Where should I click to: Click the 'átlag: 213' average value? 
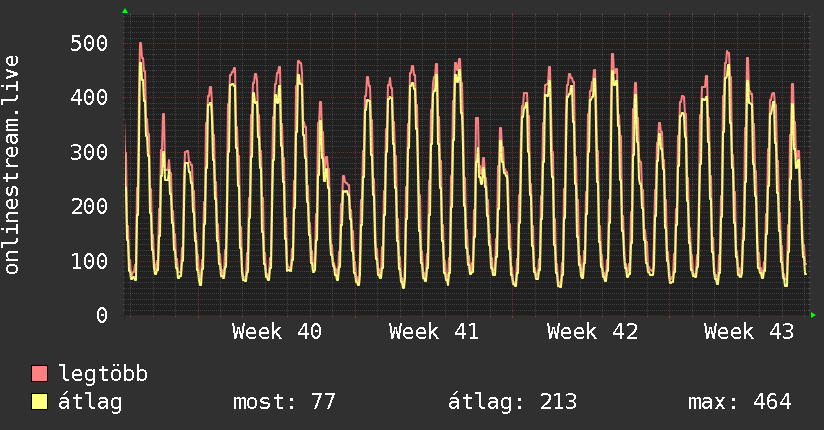[512, 402]
